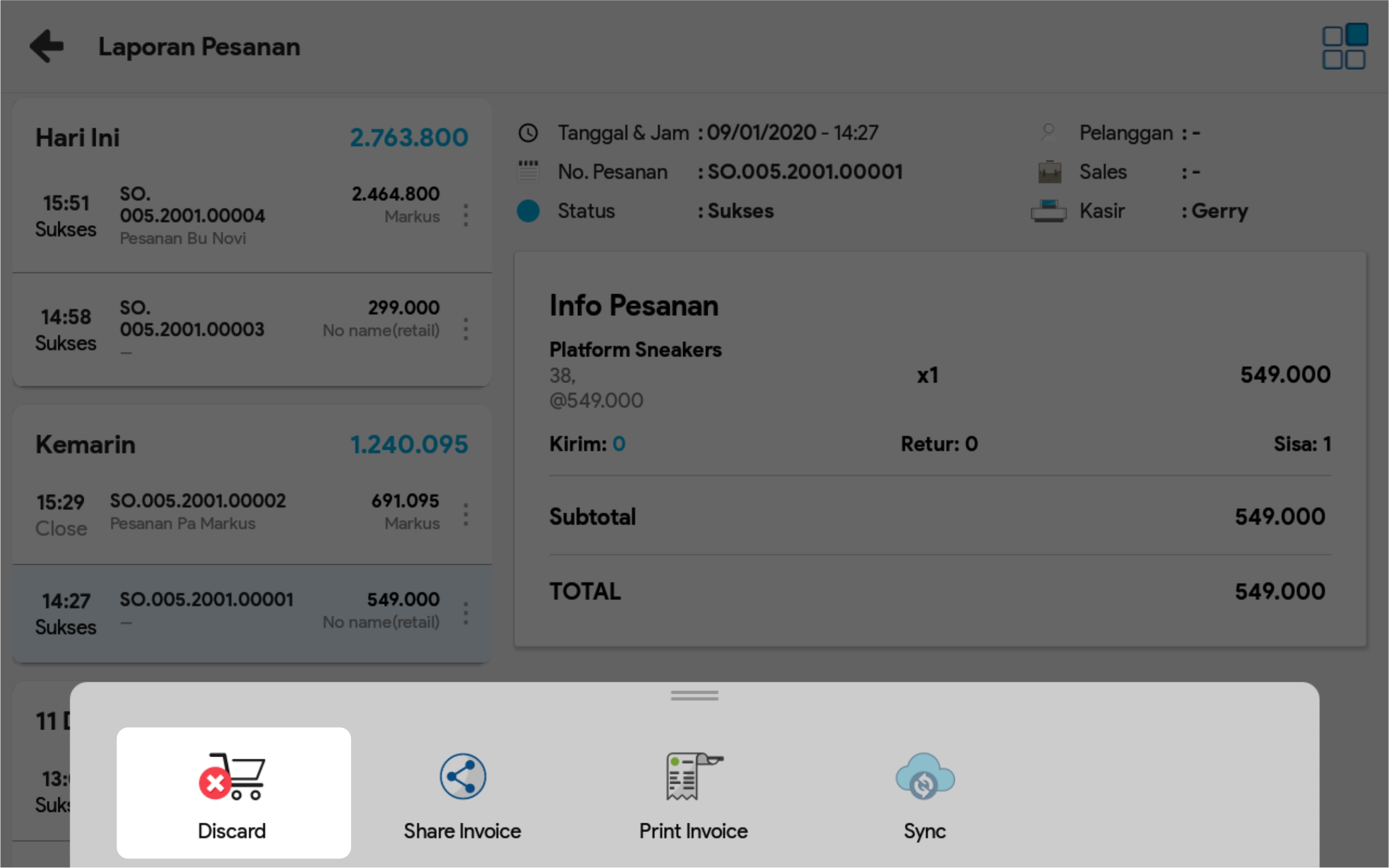Image resolution: width=1389 pixels, height=868 pixels.
Task: Select closed order Pesanan Pa Markus
Action: coord(230,514)
